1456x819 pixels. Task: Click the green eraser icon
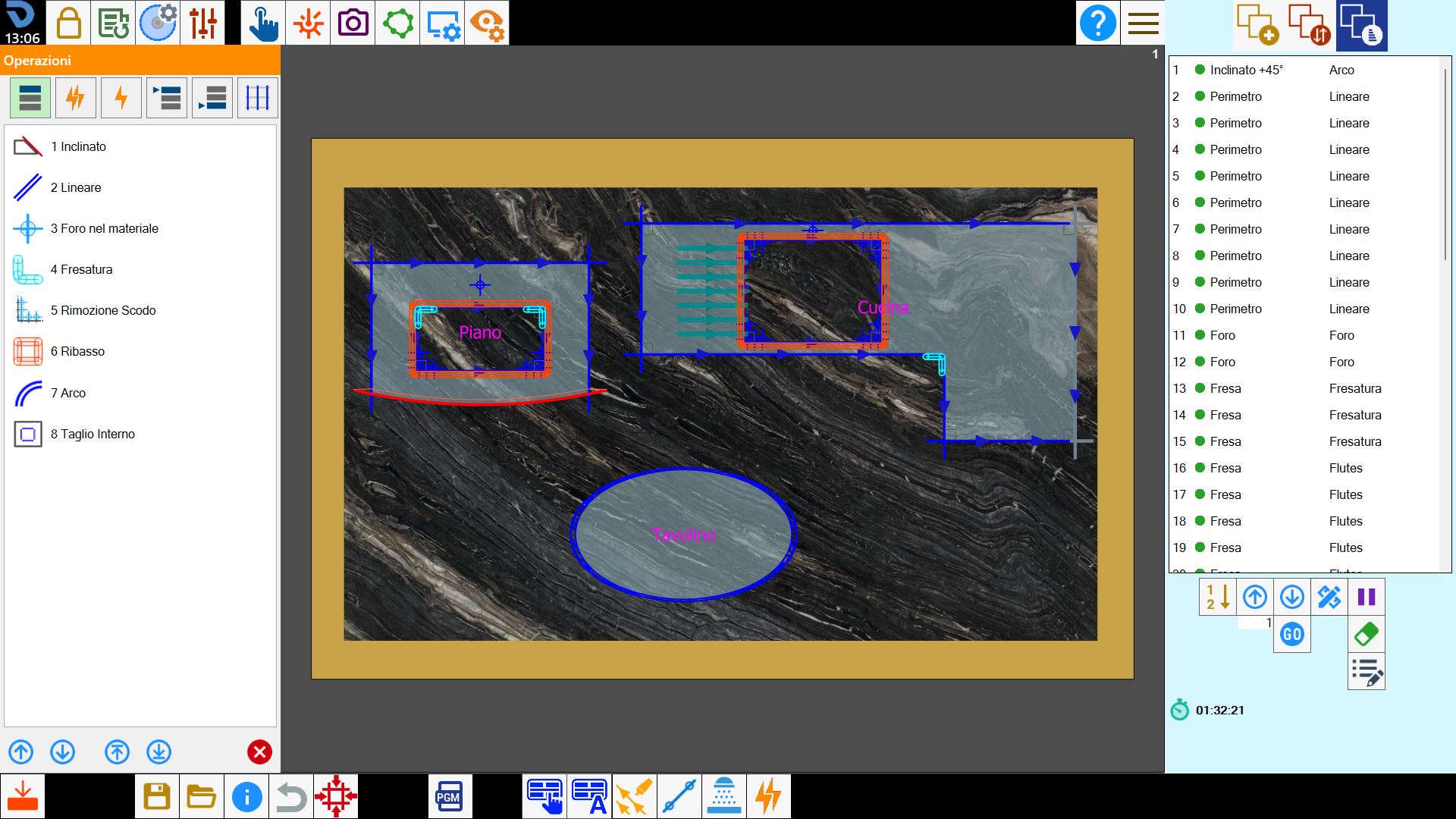(x=1367, y=634)
